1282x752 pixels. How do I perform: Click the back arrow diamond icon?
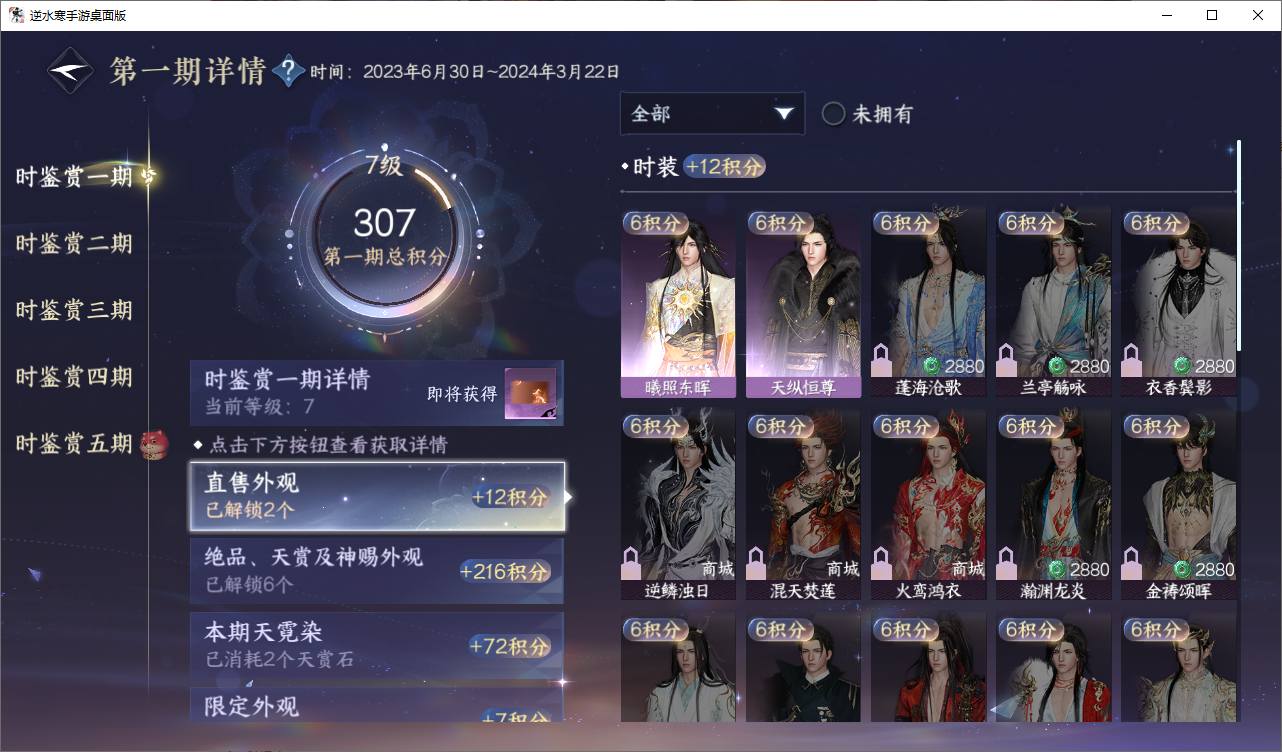[71, 71]
